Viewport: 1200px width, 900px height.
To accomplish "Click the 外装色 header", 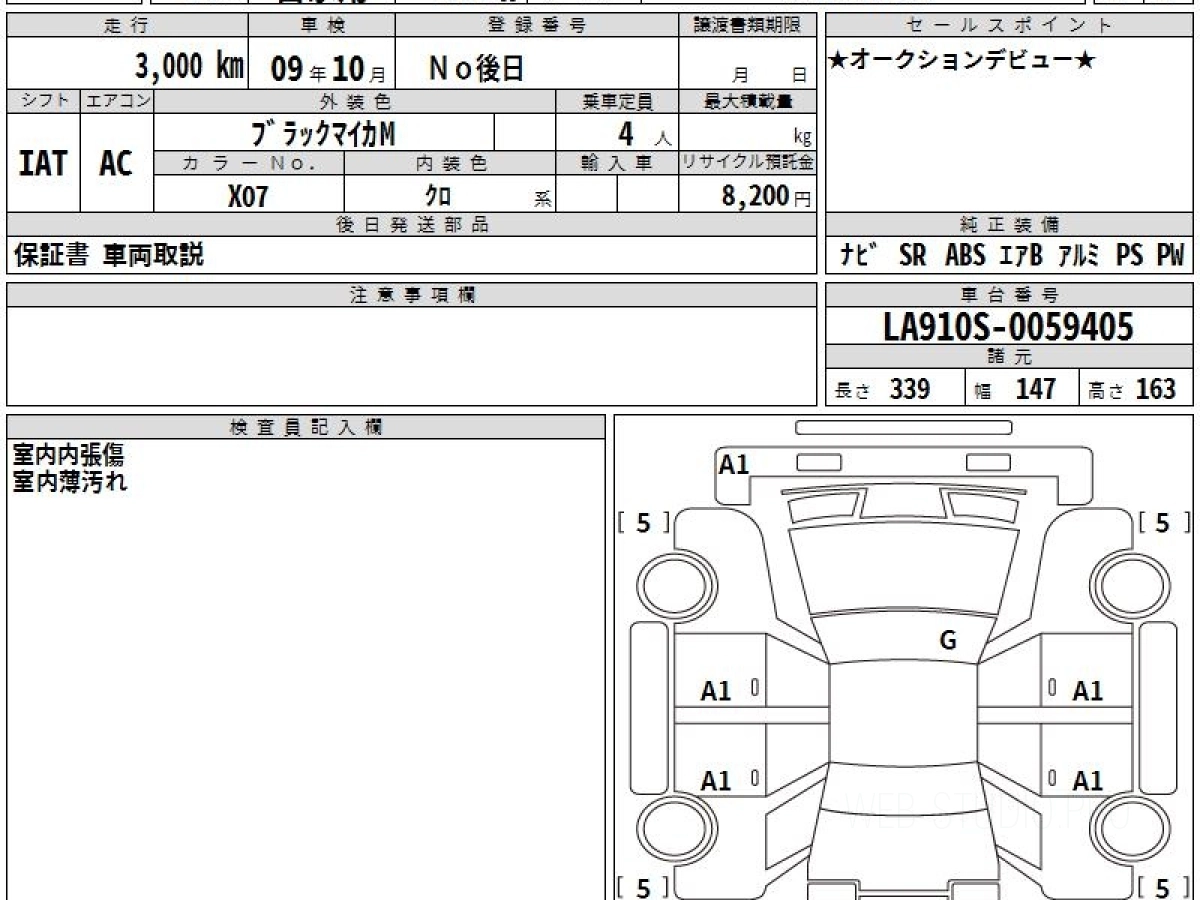I will click(354, 101).
